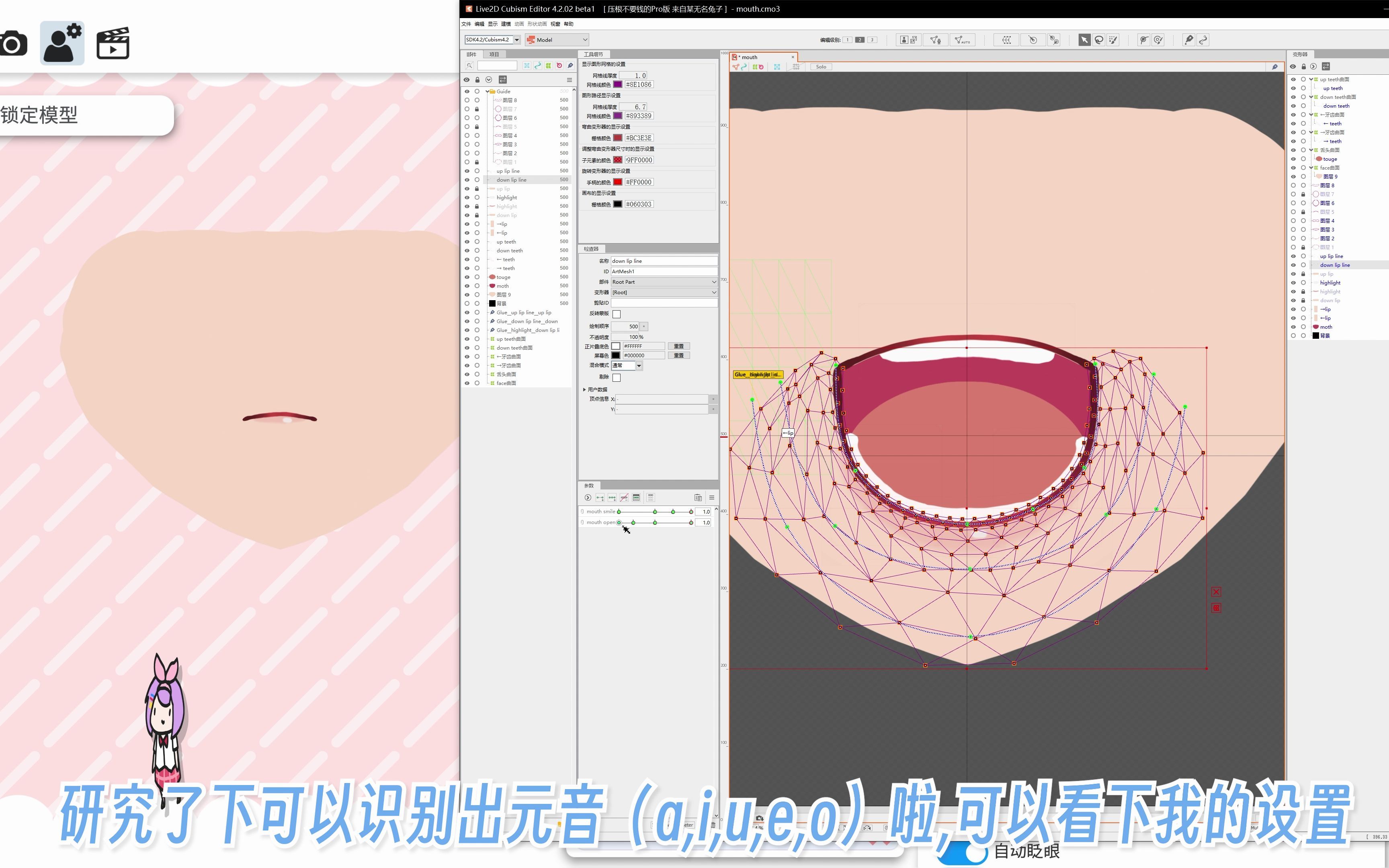Image resolution: width=1389 pixels, height=868 pixels.
Task: Collapse up teeth曲面 in deformer tree
Action: [1311, 79]
